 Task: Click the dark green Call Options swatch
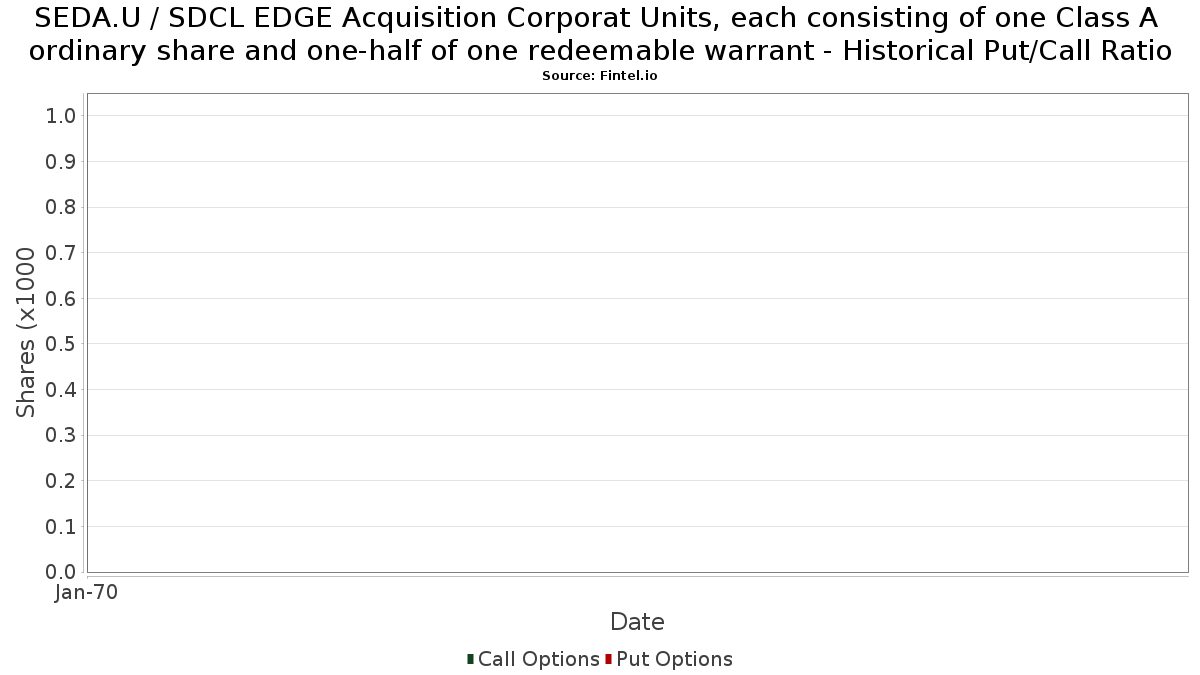coord(470,659)
